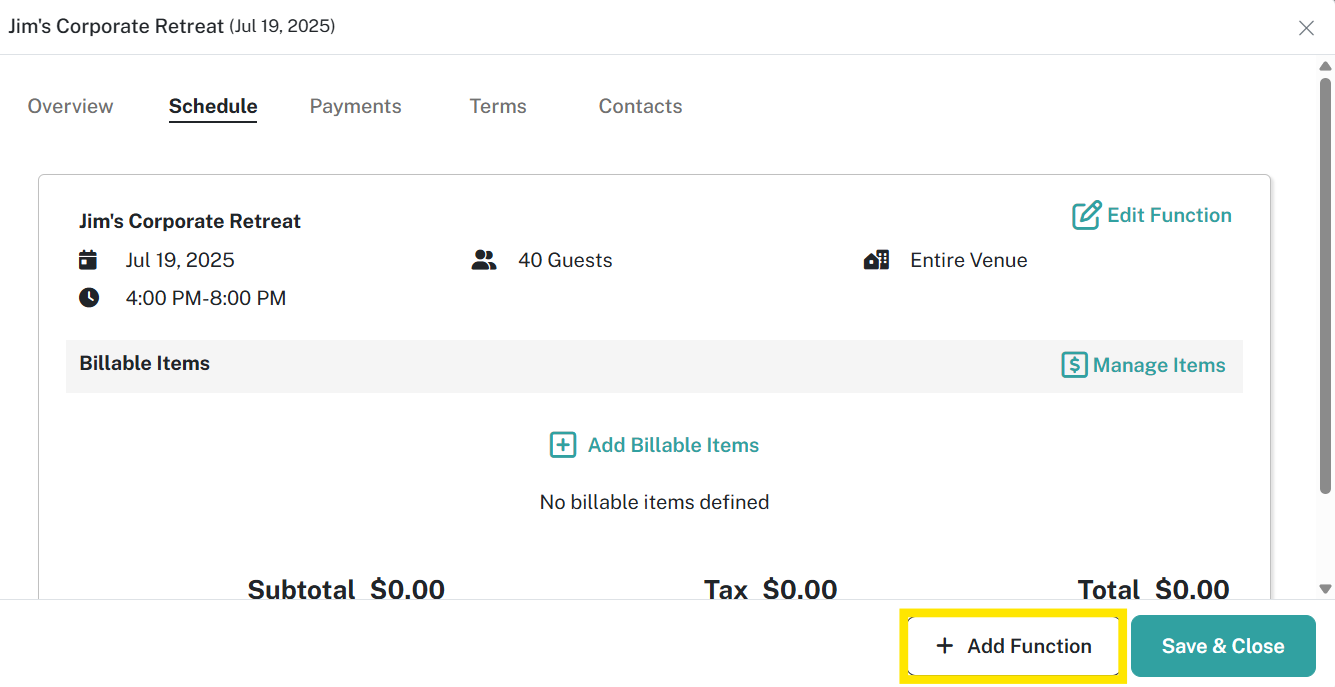Image resolution: width=1335 pixels, height=687 pixels.
Task: Click the plus icon in Add Function
Action: click(944, 646)
